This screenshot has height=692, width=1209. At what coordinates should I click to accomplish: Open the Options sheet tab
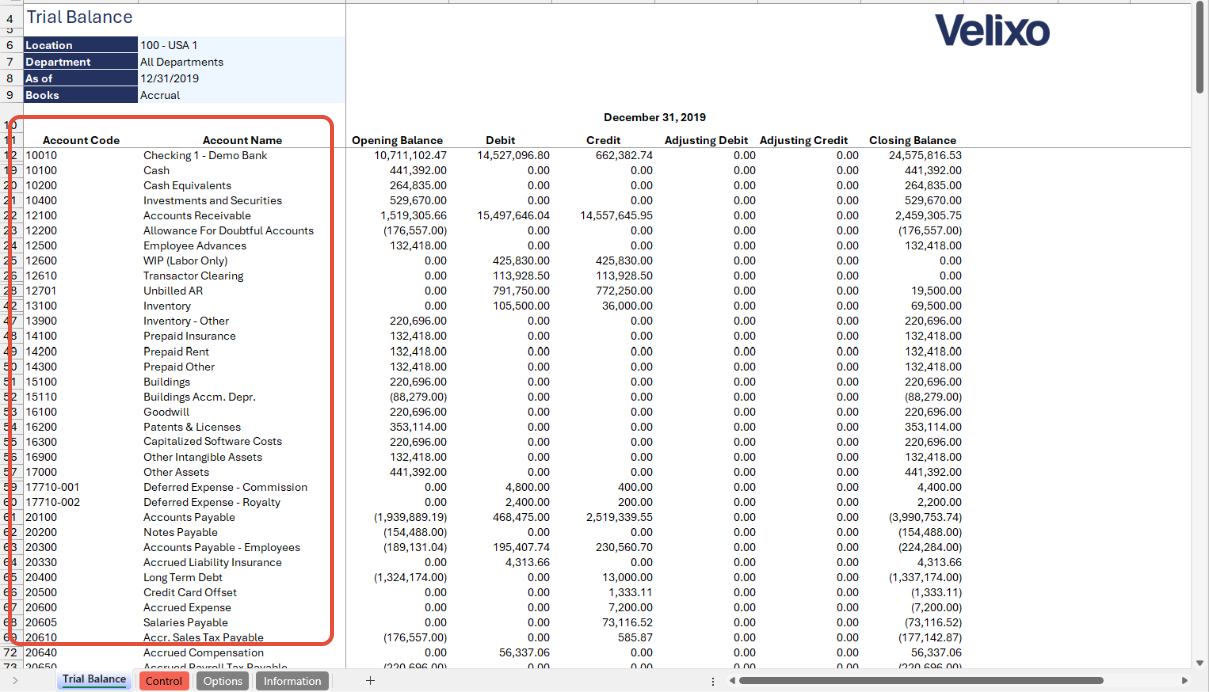(223, 681)
